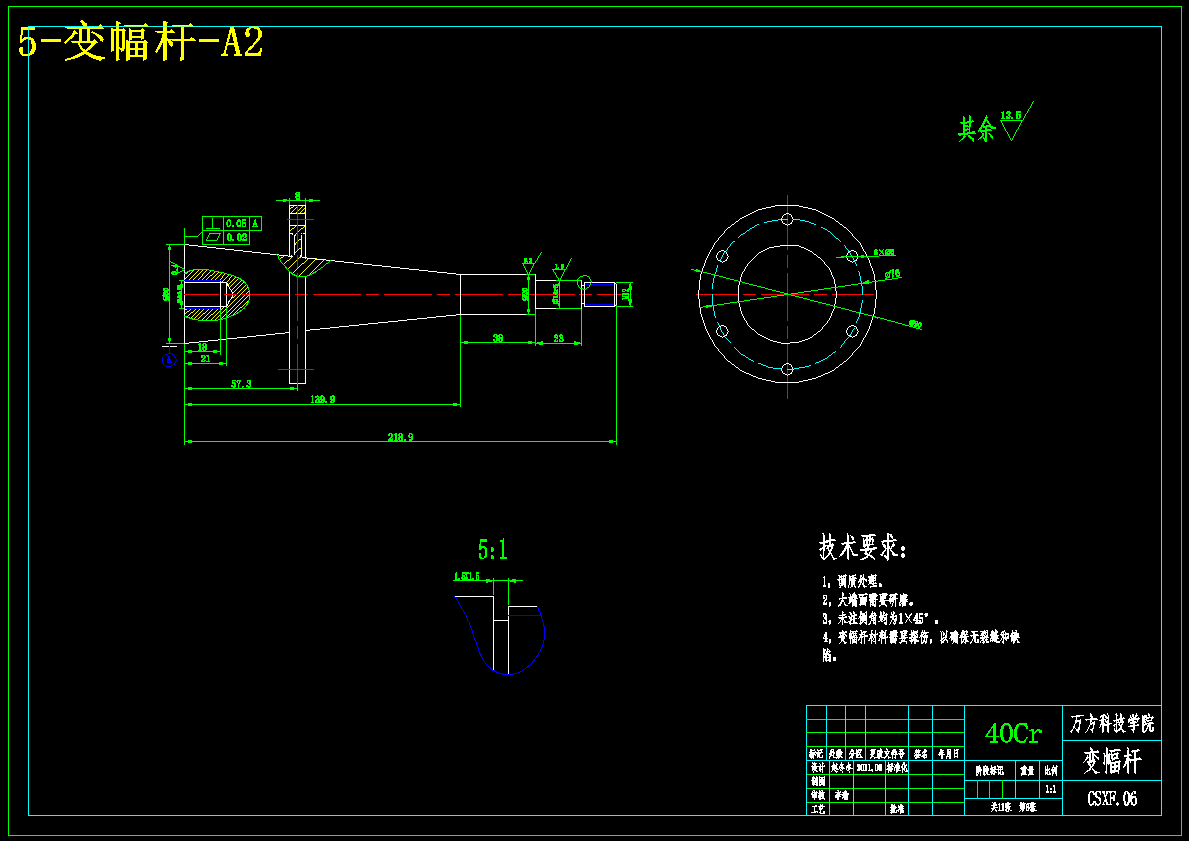Select the "1:1" scale cell
The width and height of the screenshot is (1189, 841).
pos(1050,789)
